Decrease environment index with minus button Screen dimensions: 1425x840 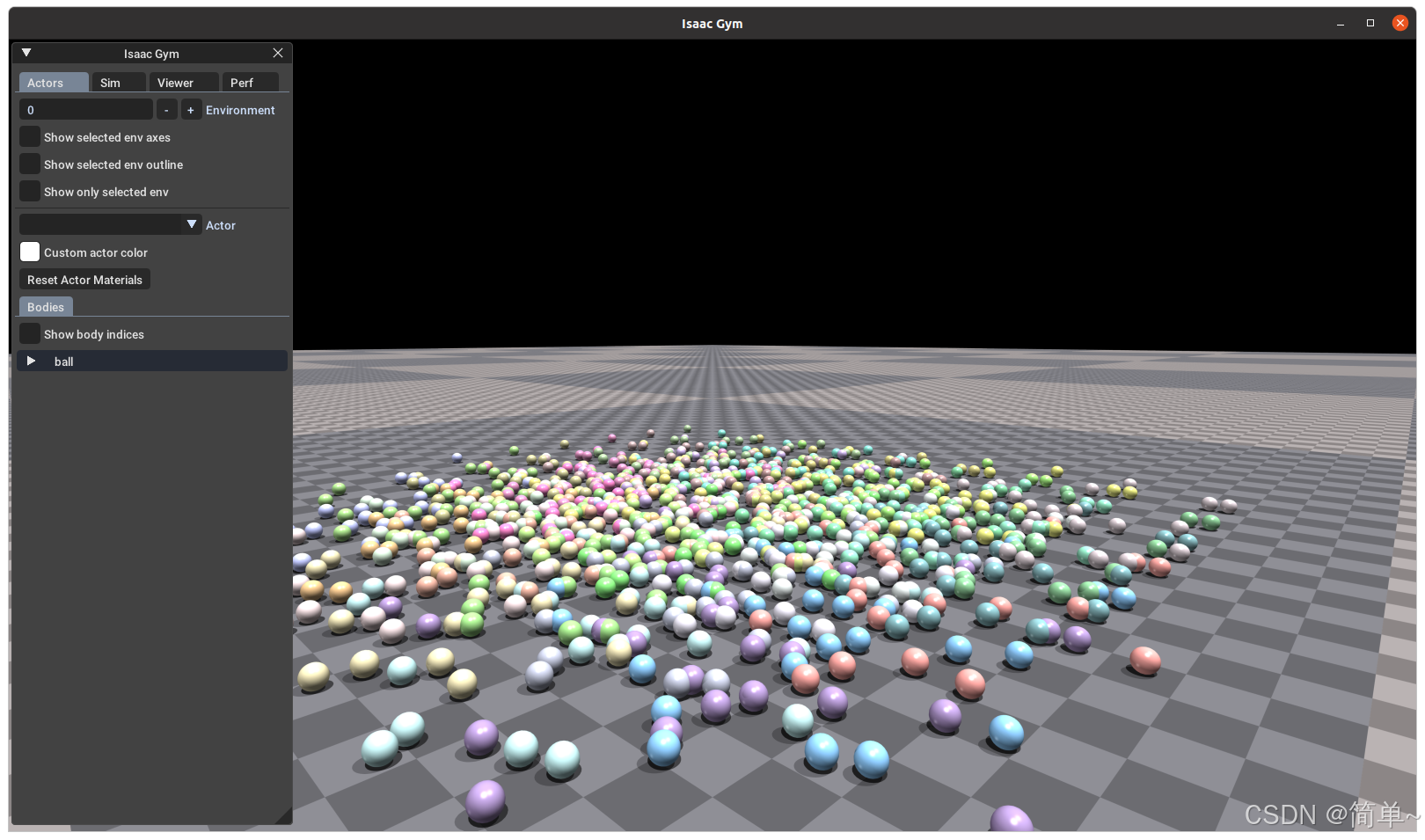click(x=166, y=110)
